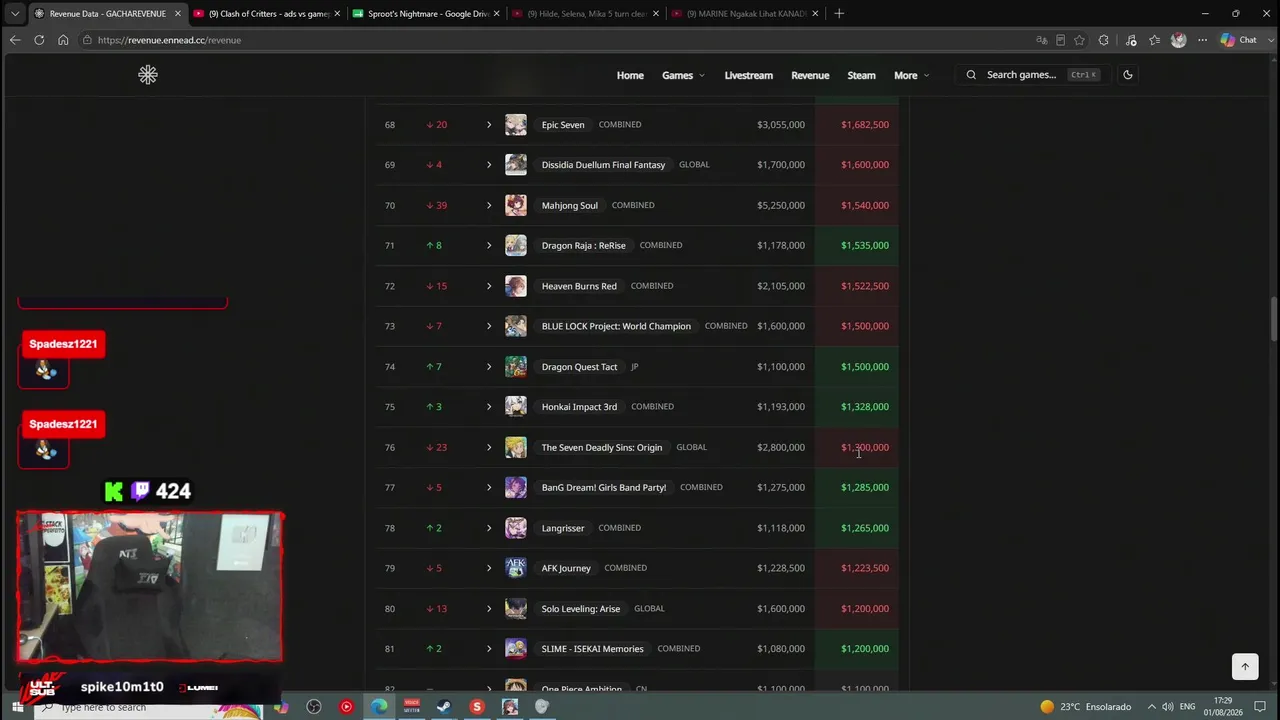Open the Heaven Burns Red game link
Screen dimensions: 1280x720
coord(579,286)
